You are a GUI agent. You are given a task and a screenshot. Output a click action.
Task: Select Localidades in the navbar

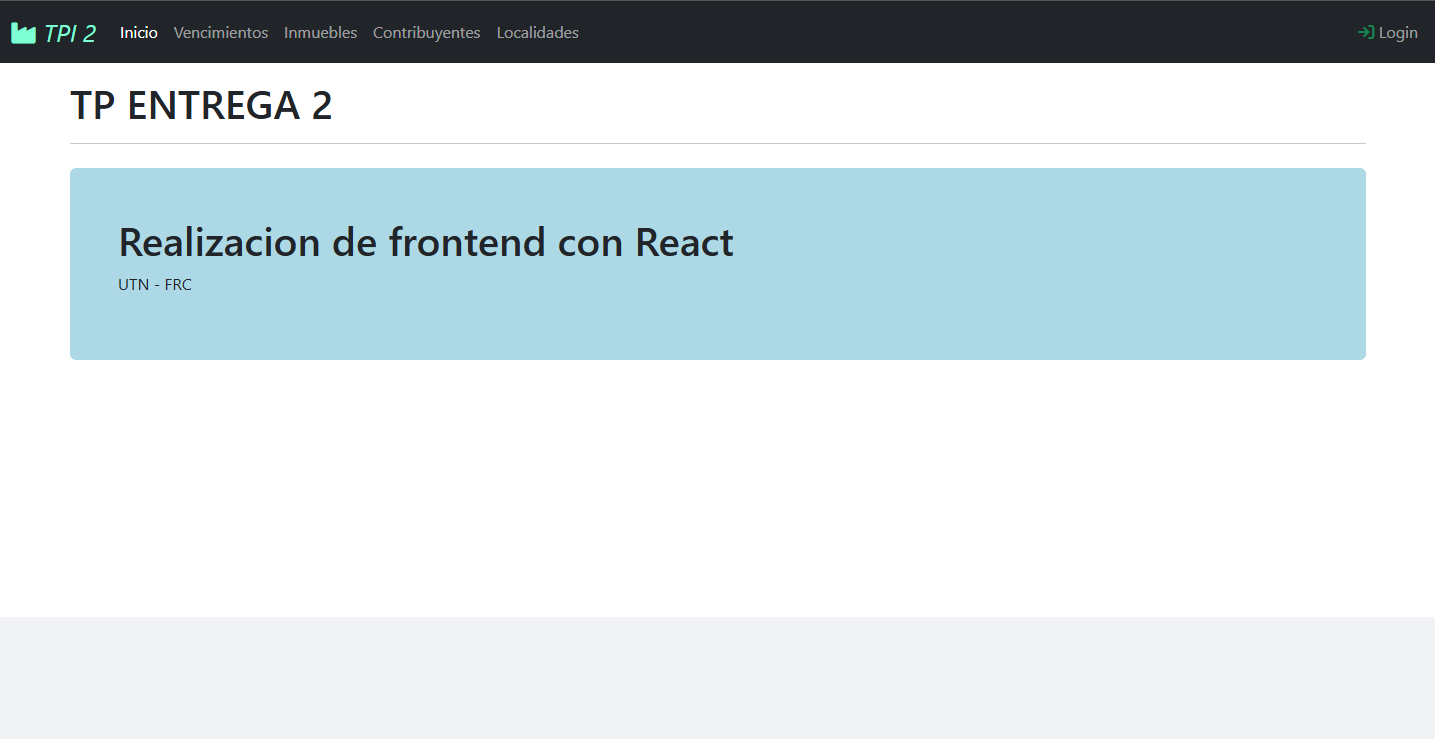pos(537,33)
